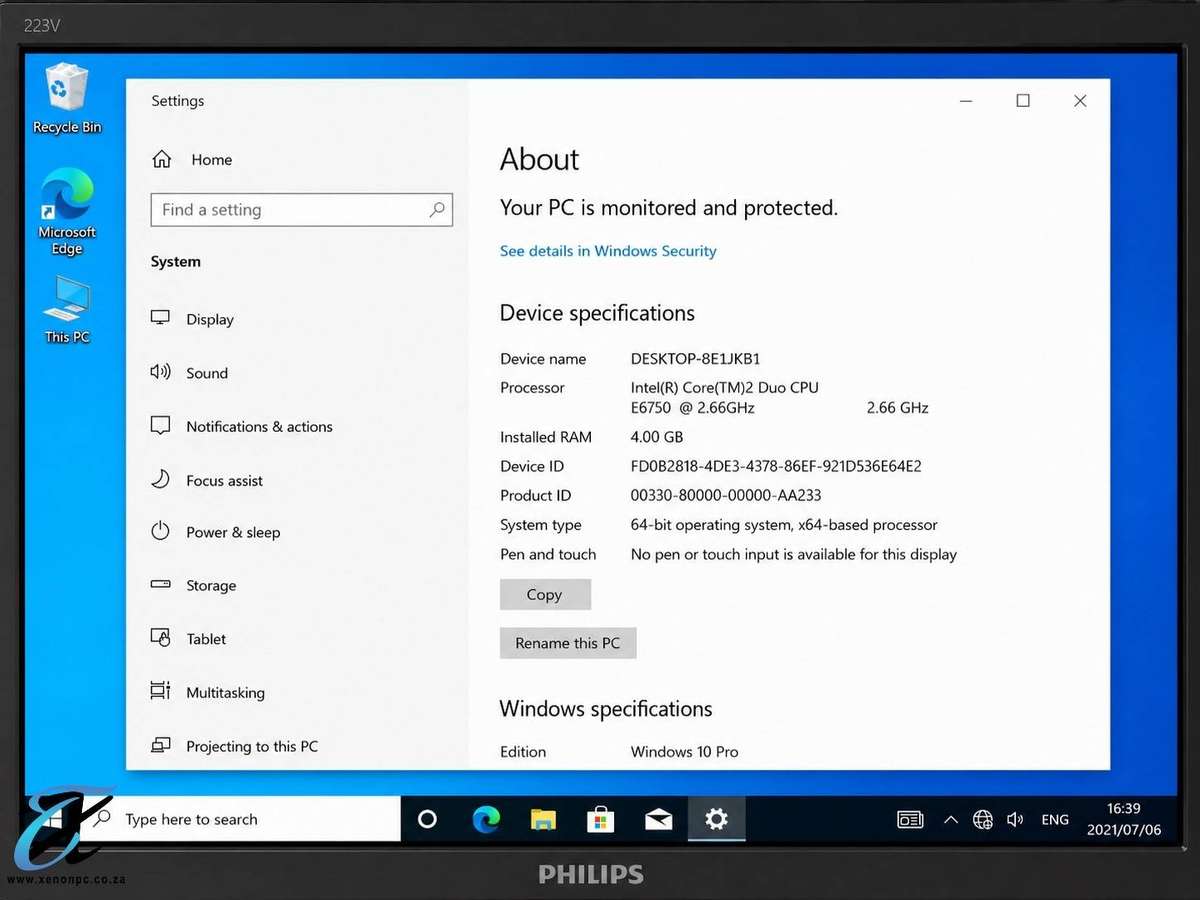The height and width of the screenshot is (900, 1200).
Task: Click the Find a setting field
Action: pyautogui.click(x=301, y=210)
